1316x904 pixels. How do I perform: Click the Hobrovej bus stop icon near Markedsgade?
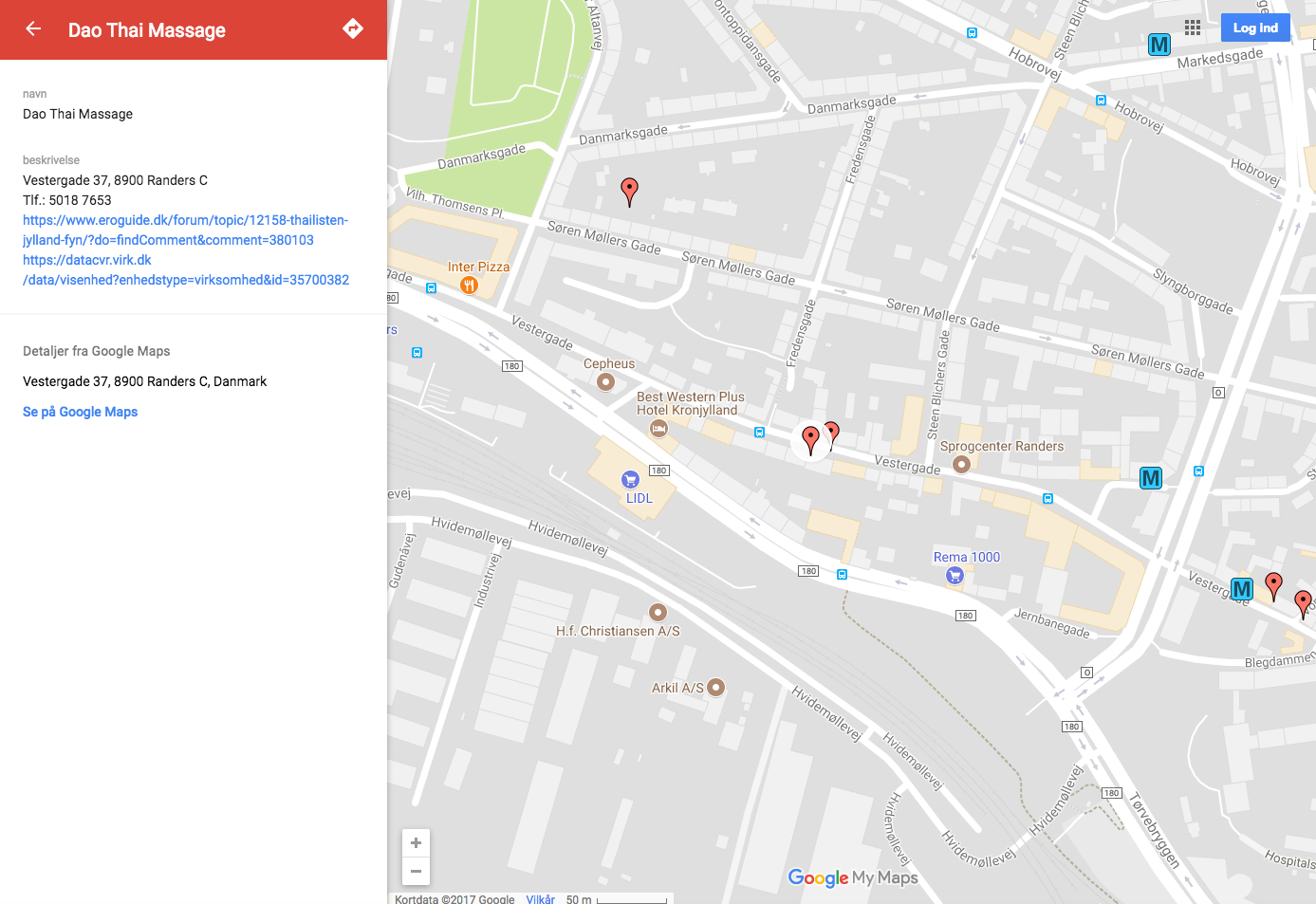1101,100
